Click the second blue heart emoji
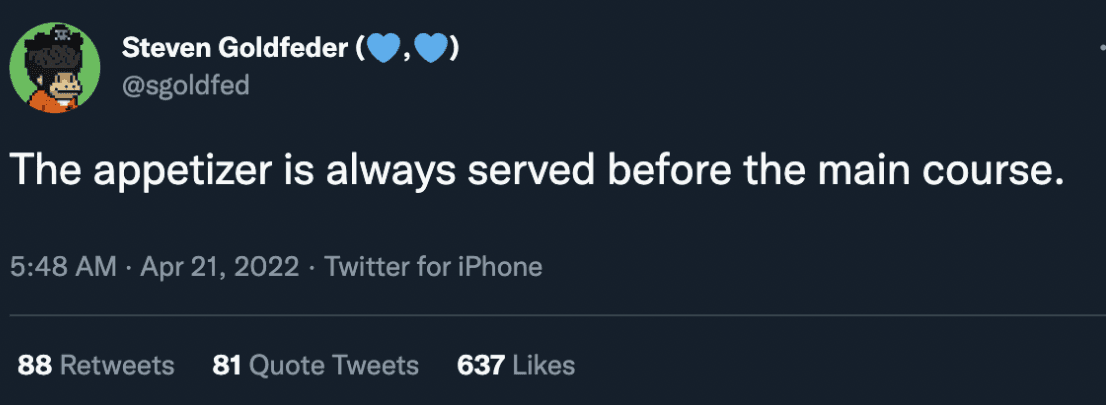The width and height of the screenshot is (1106, 405). point(429,47)
